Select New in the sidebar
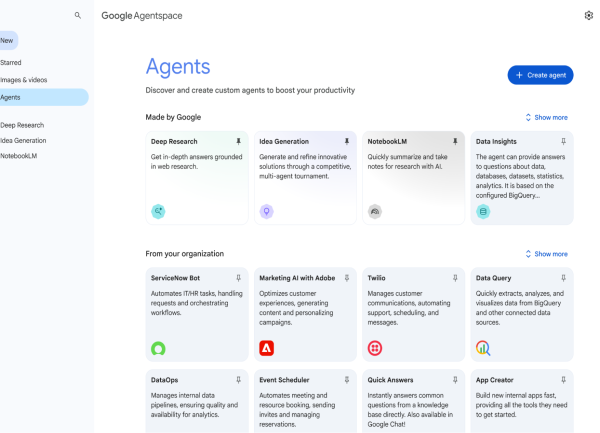600x433 pixels. click(8, 41)
